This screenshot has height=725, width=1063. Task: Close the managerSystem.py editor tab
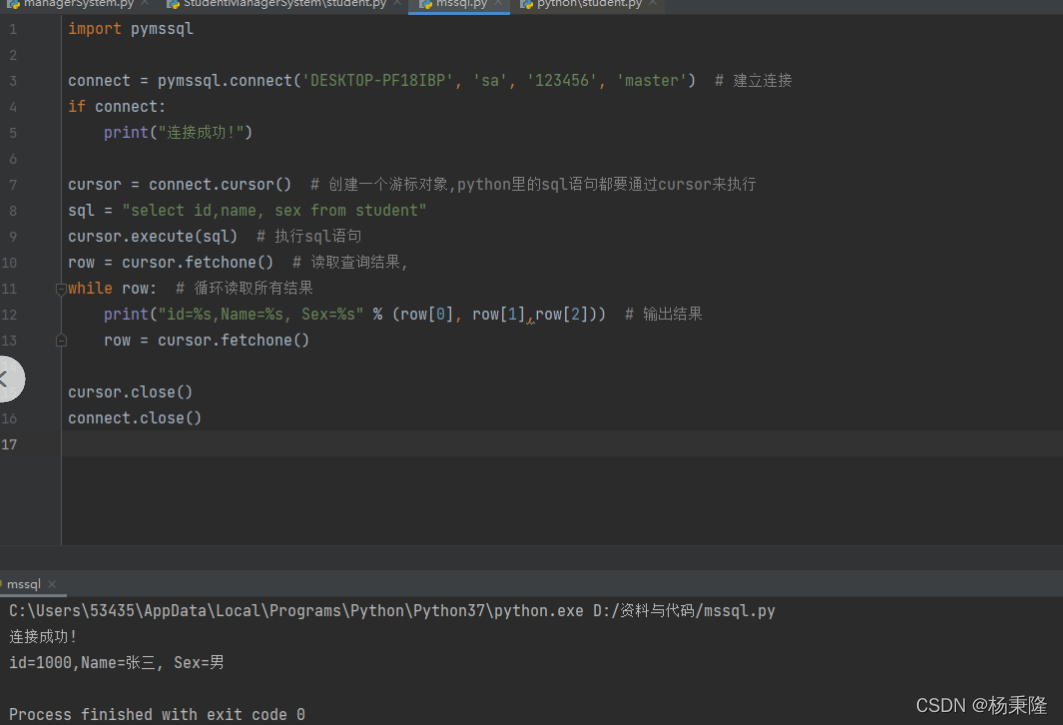(x=146, y=4)
